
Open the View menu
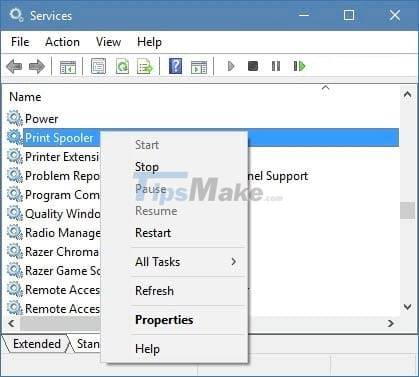click(108, 42)
